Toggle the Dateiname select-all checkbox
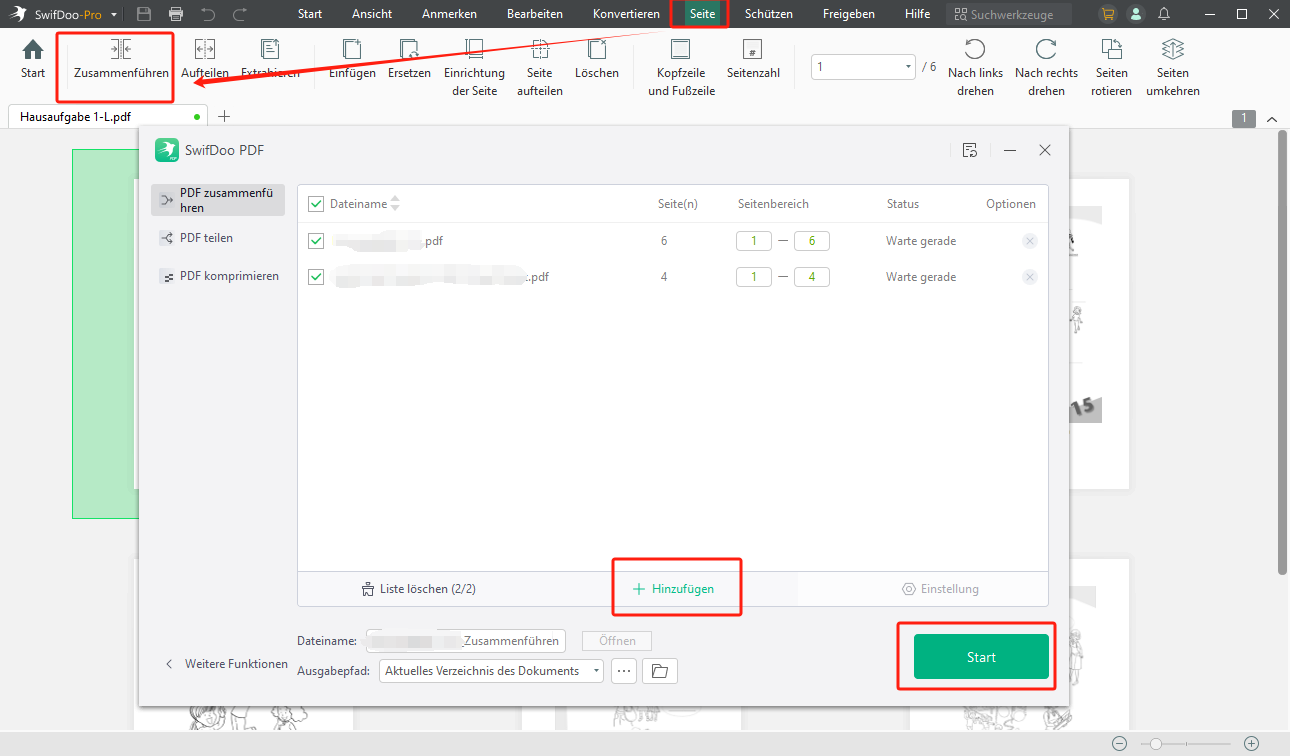Image resolution: width=1290 pixels, height=756 pixels. point(316,204)
